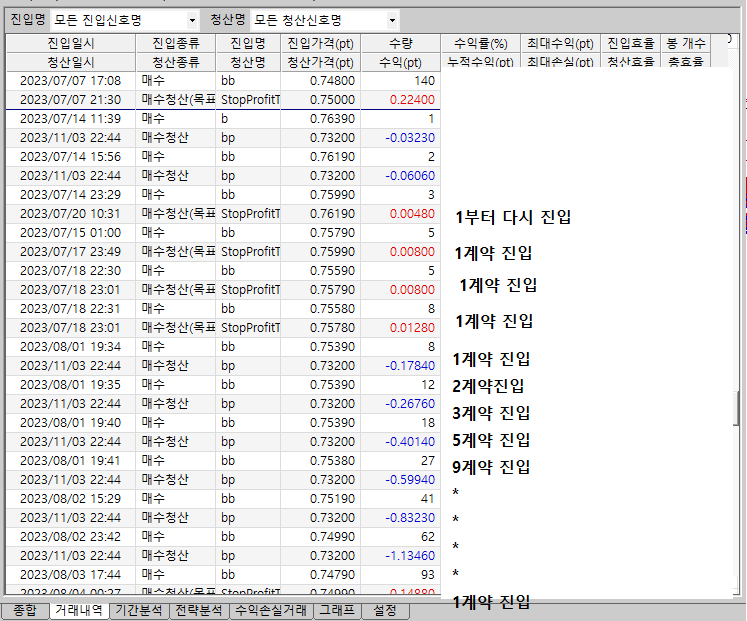747x621 pixels.
Task: Click the 봉 개수 column header
Action: tap(686, 44)
